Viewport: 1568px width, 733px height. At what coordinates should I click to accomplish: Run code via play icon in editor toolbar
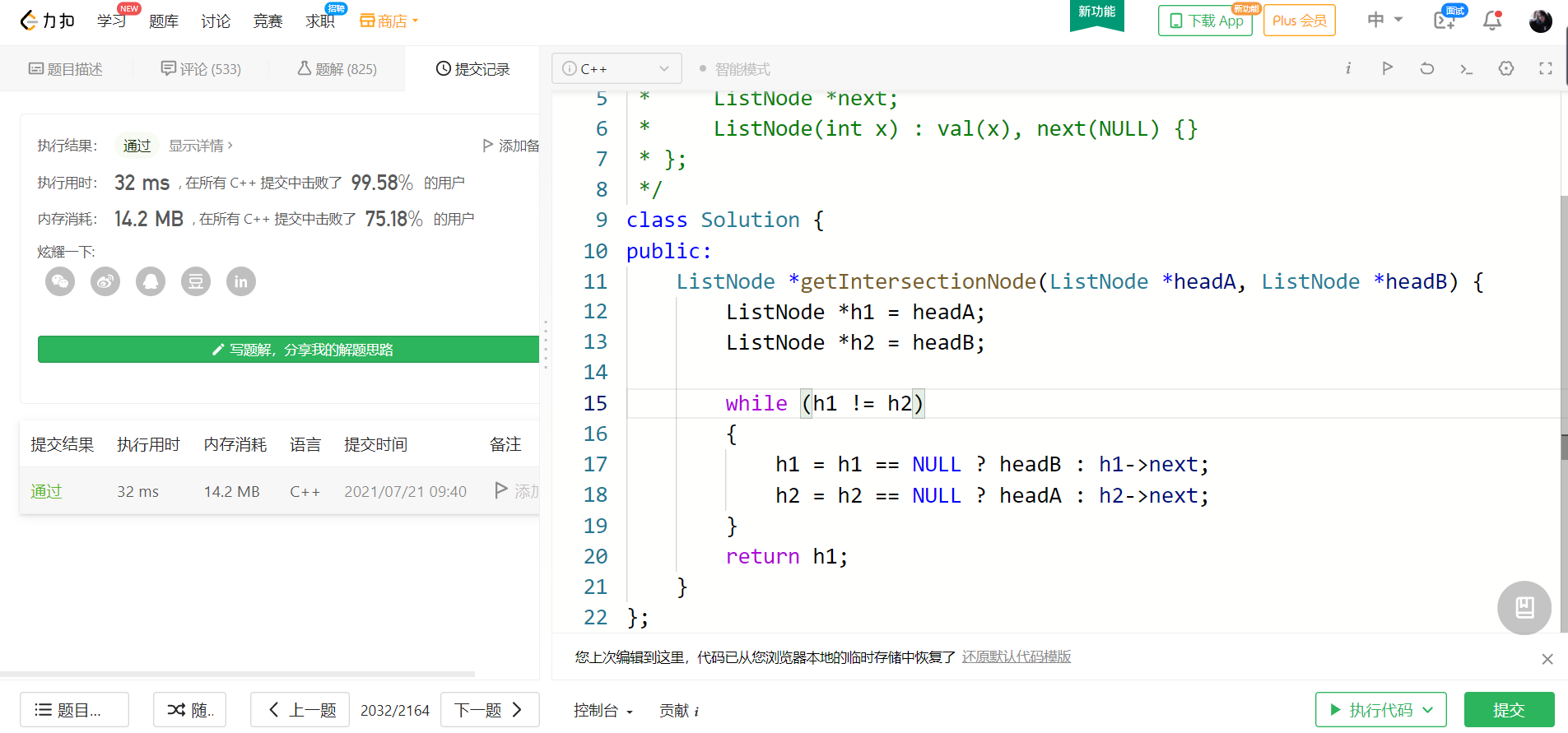(1388, 68)
